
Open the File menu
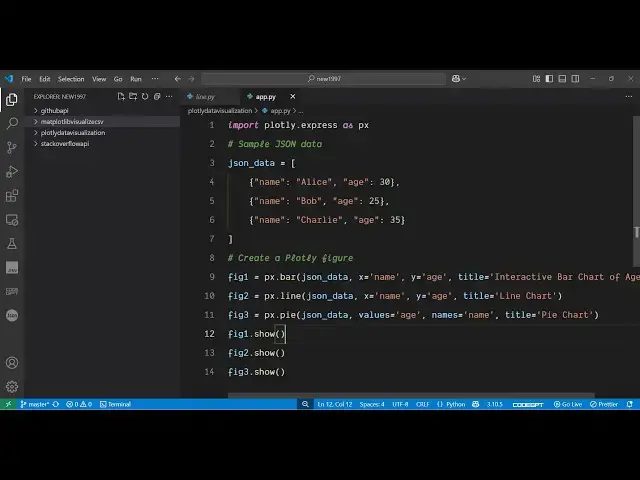pyautogui.click(x=26, y=79)
